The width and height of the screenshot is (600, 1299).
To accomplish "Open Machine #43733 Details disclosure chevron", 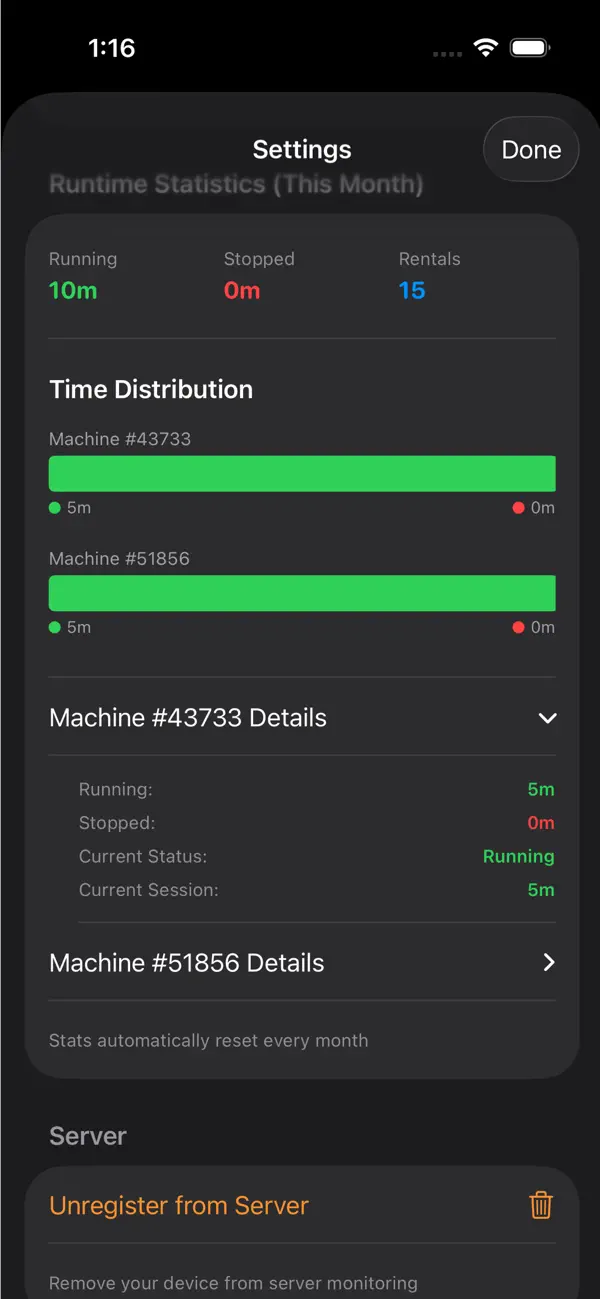I will pyautogui.click(x=548, y=718).
